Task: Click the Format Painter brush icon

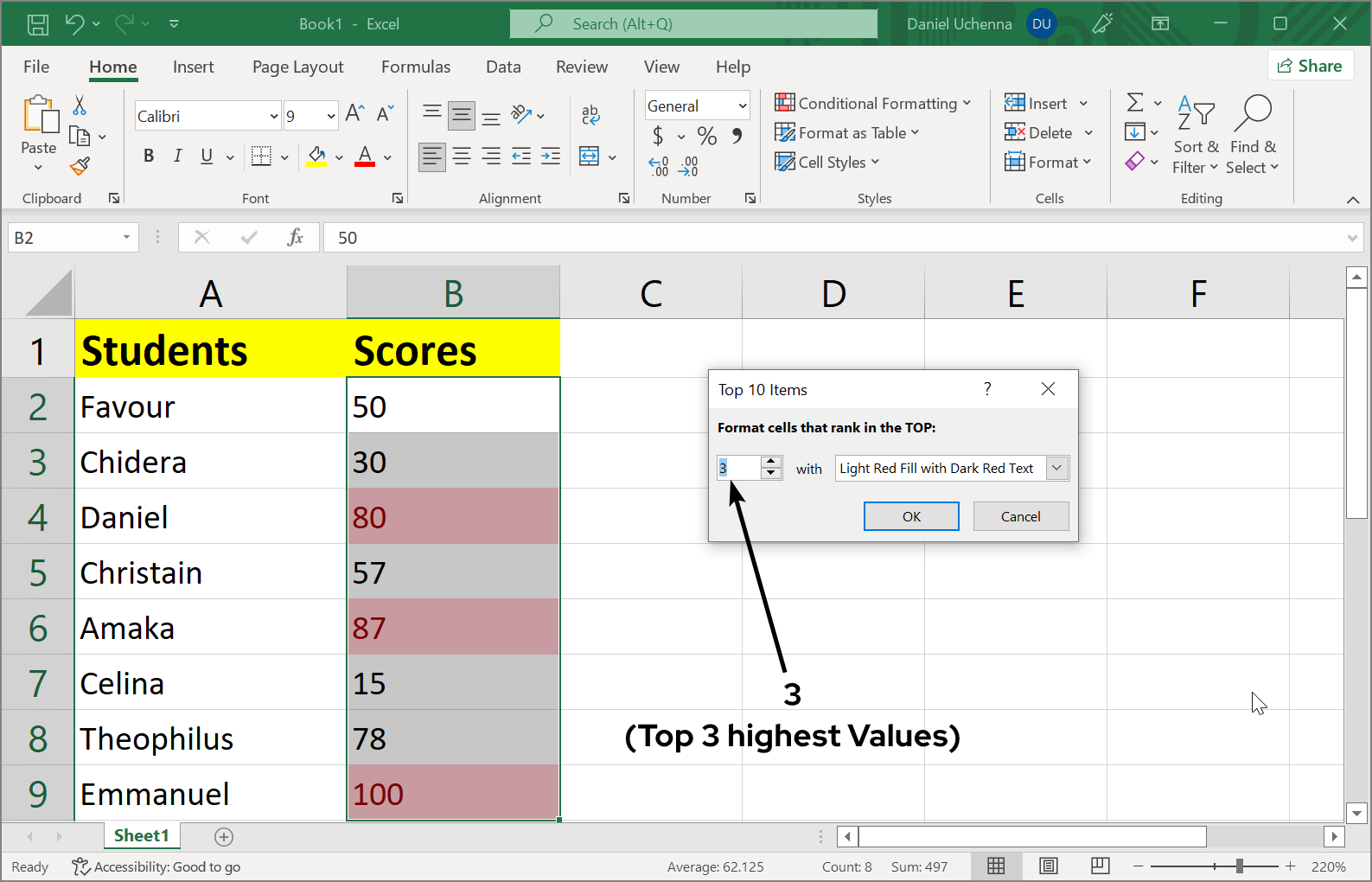Action: pos(80,166)
